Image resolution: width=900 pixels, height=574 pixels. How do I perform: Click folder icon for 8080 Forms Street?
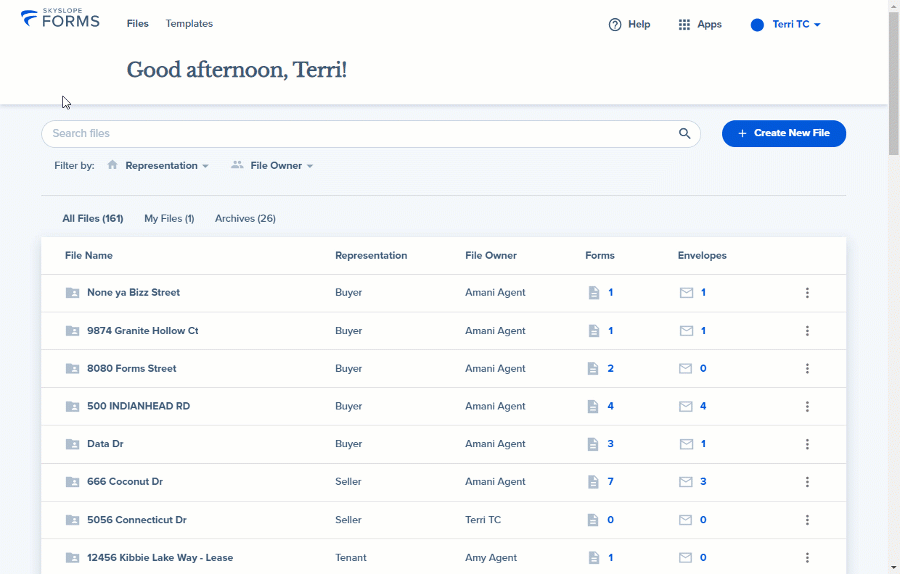pyautogui.click(x=72, y=369)
